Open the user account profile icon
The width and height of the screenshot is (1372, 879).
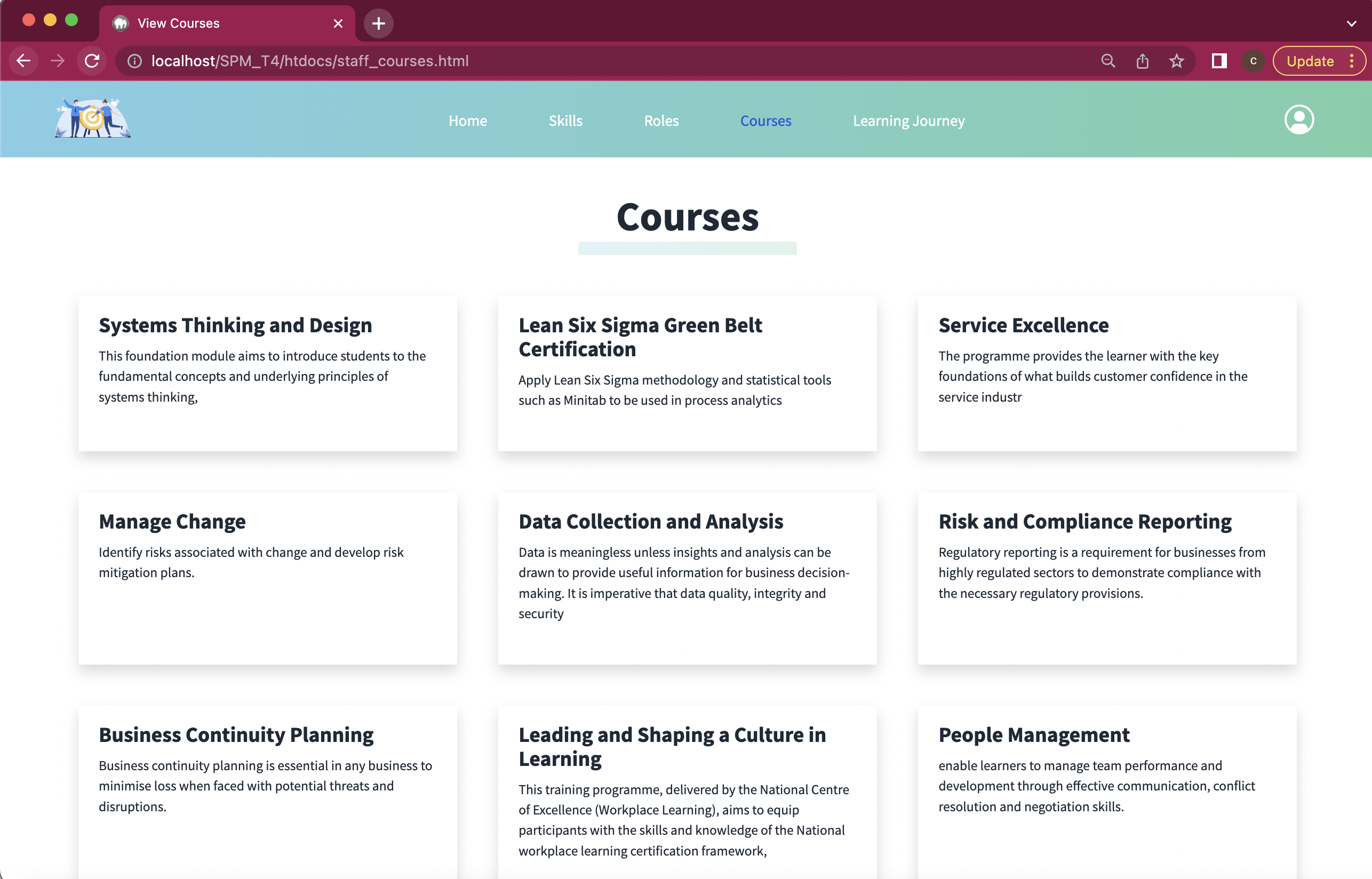coord(1299,120)
